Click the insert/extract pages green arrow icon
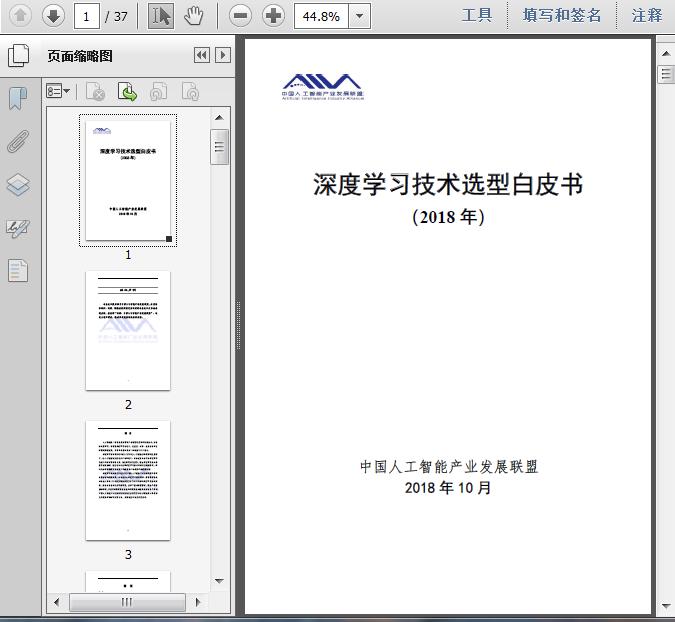 pos(127,91)
